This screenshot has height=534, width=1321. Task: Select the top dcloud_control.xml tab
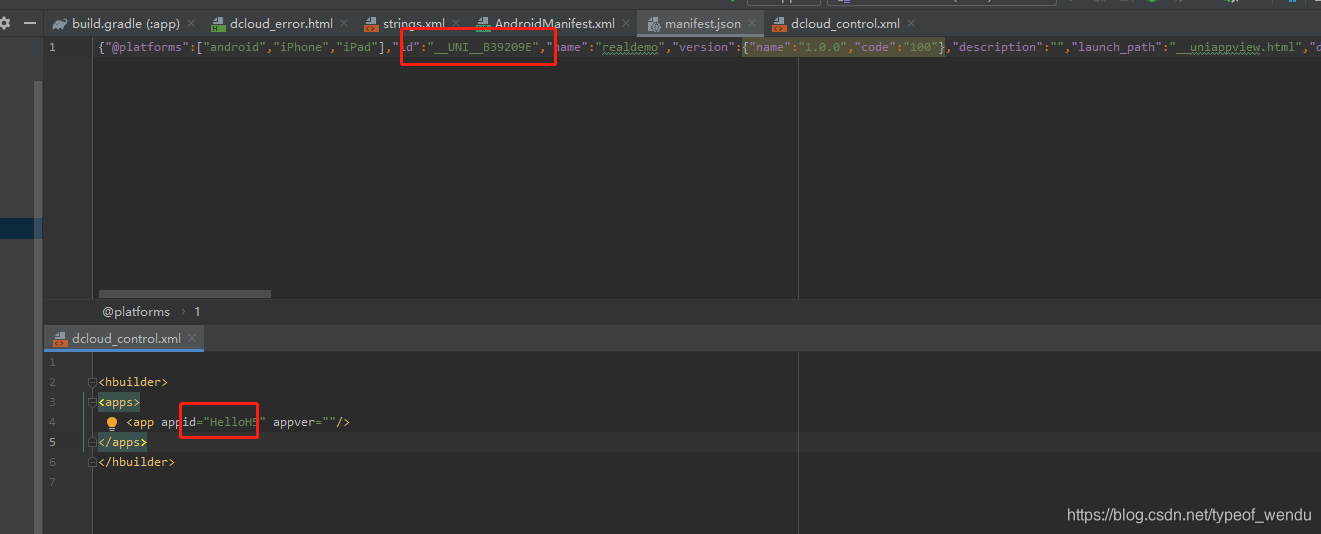pyautogui.click(x=845, y=23)
